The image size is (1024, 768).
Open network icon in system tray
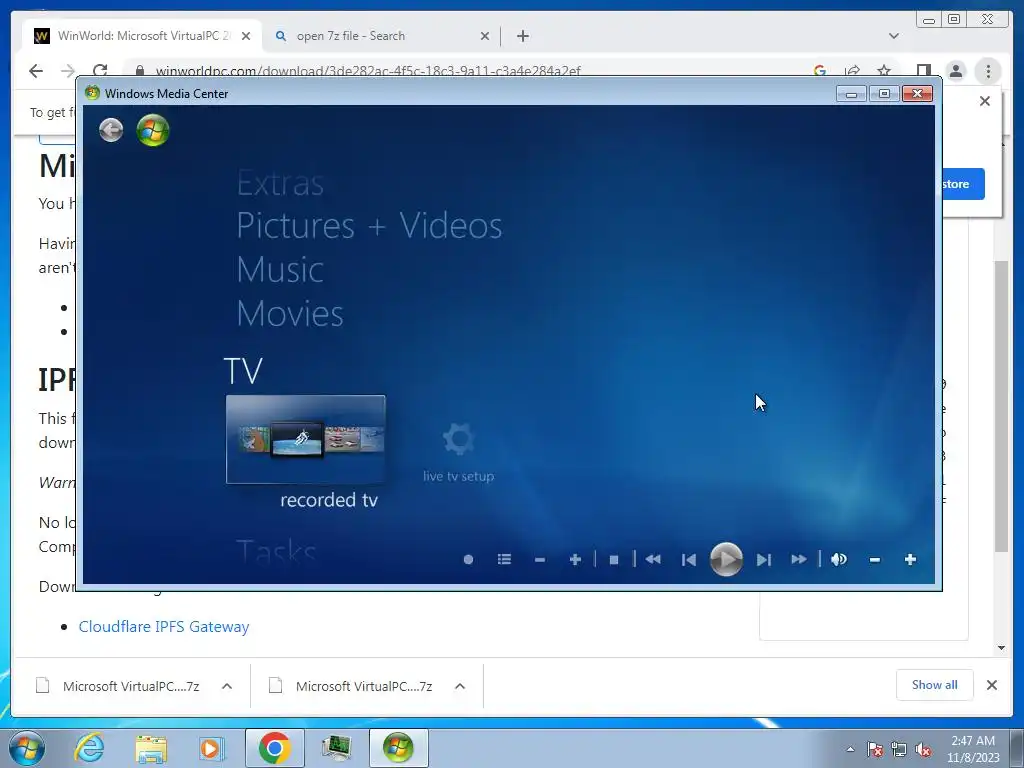pos(899,749)
